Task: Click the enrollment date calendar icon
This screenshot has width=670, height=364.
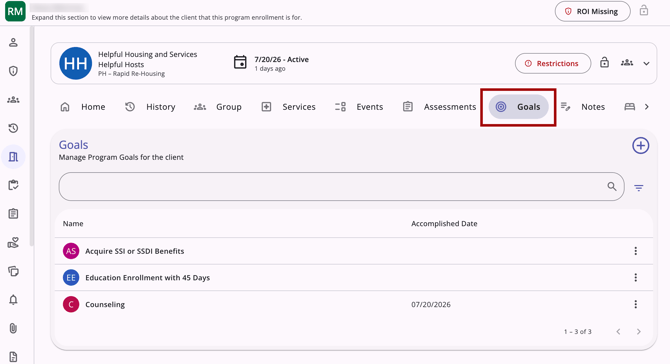Action: (x=240, y=62)
